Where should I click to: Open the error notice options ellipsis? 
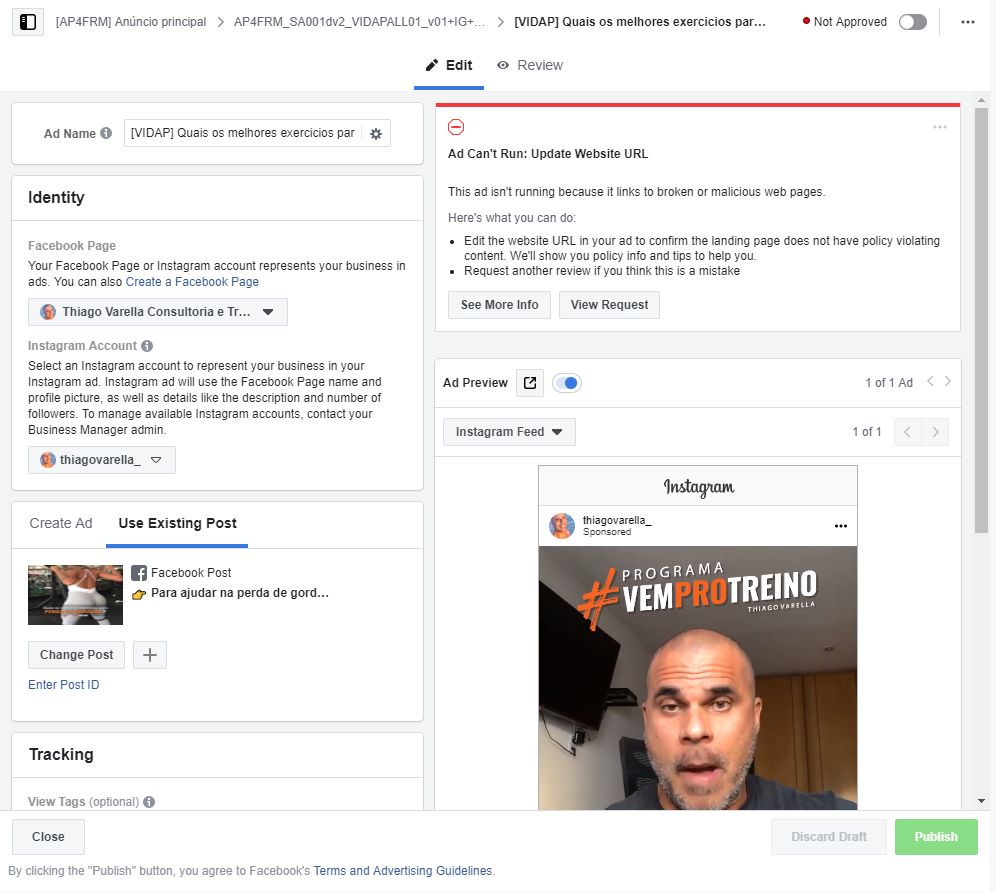(x=940, y=127)
